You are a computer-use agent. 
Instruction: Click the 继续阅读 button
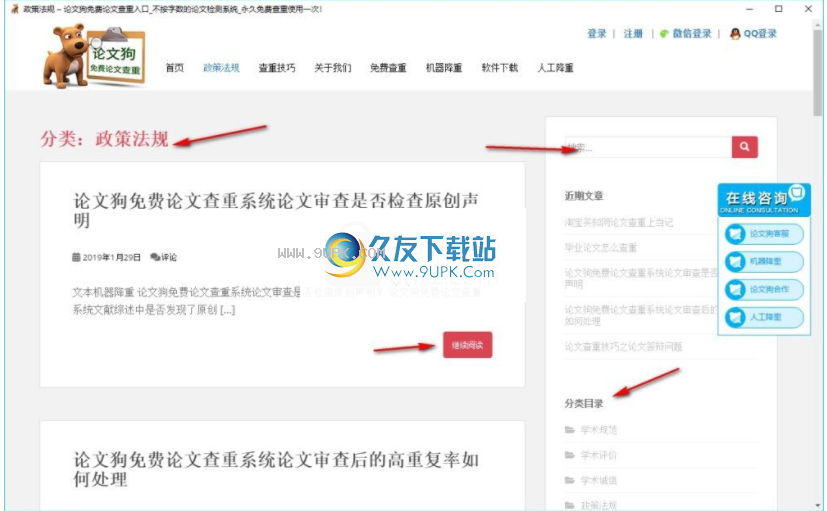click(x=468, y=345)
